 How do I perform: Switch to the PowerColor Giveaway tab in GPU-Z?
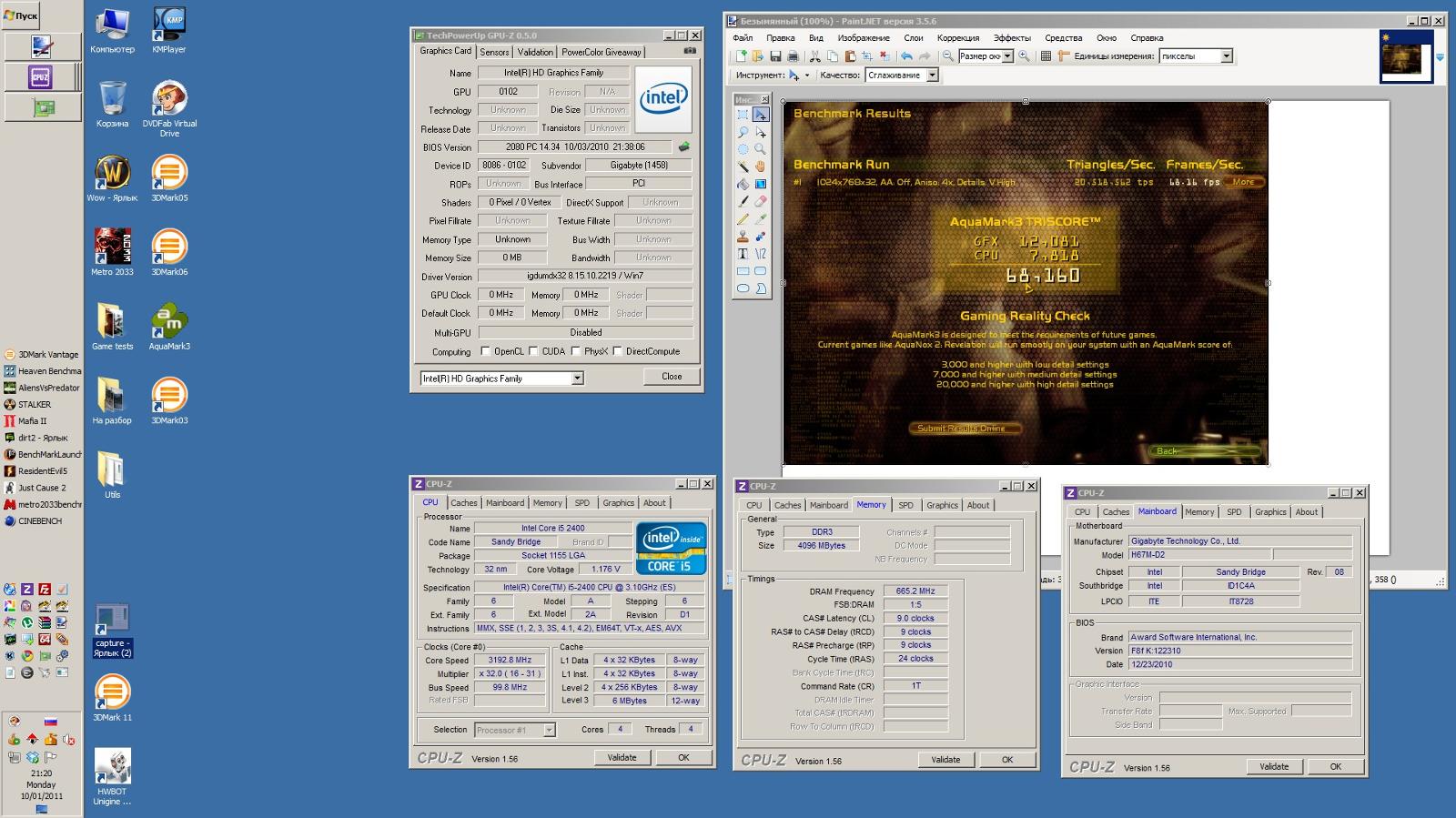coord(601,52)
